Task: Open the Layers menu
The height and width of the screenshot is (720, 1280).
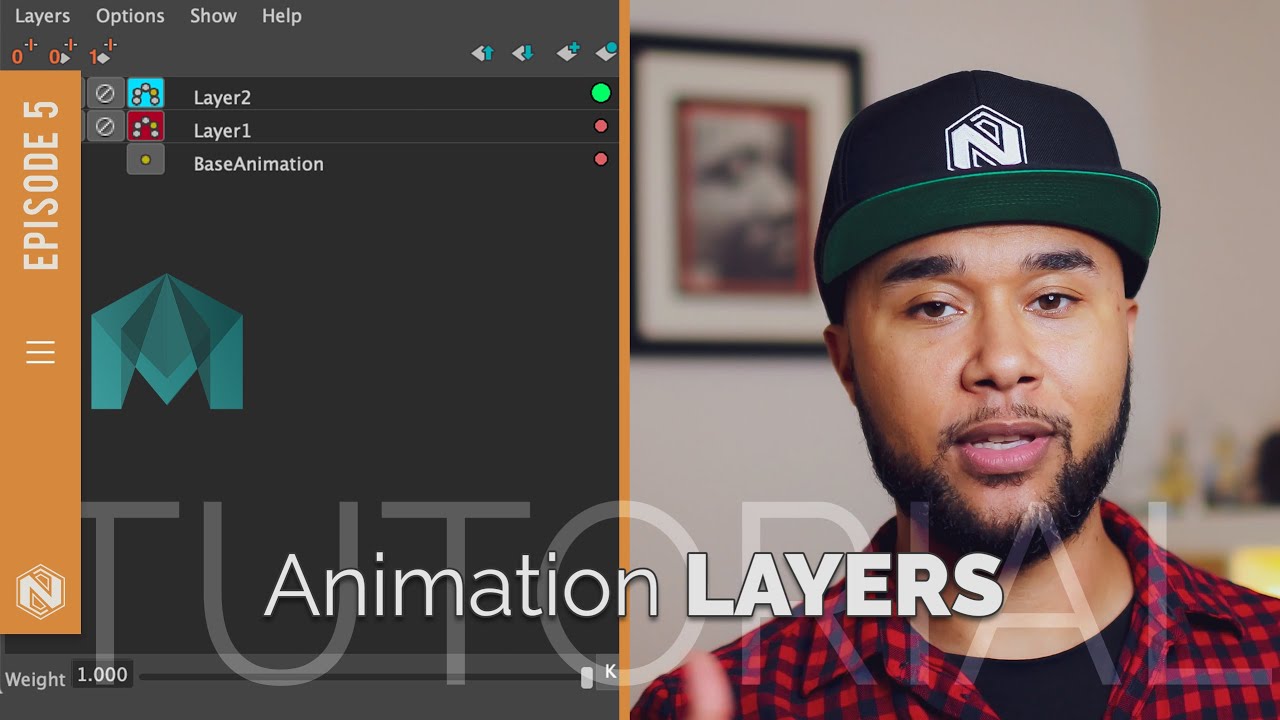Action: coord(42,15)
